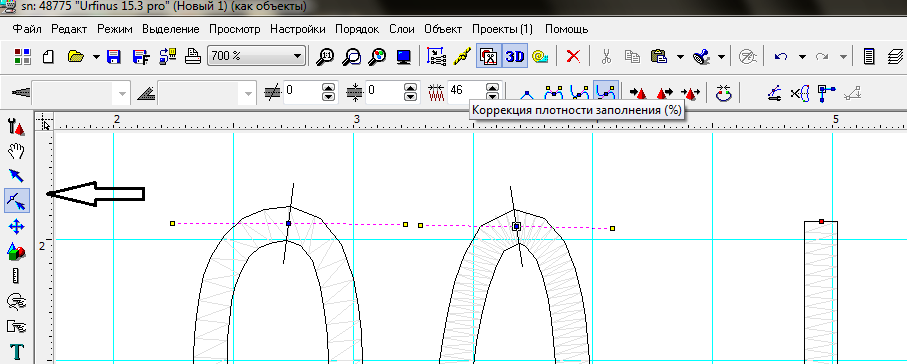Choose the text T tool
The height and width of the screenshot is (364, 907).
point(17,351)
